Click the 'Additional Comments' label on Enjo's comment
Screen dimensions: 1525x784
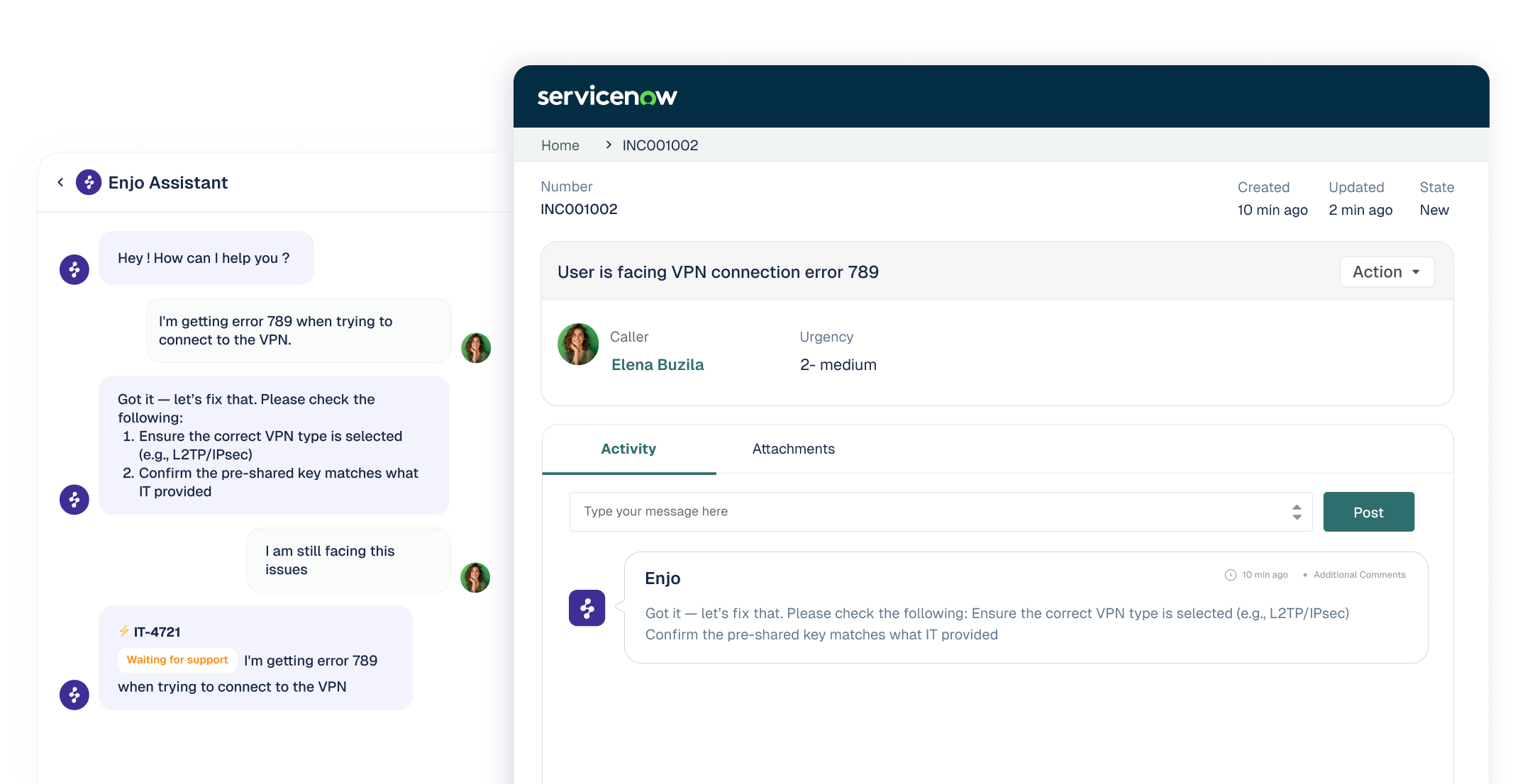click(1360, 575)
